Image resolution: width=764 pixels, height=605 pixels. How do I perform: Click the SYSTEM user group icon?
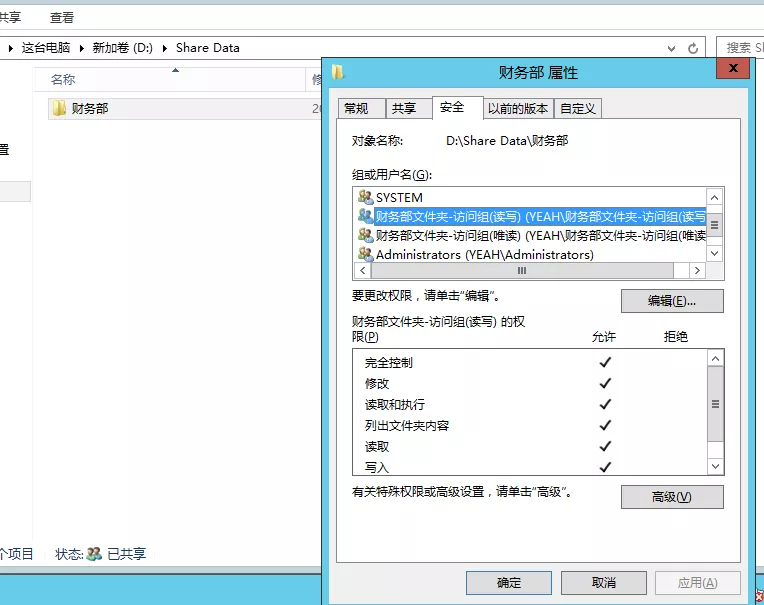coord(365,197)
